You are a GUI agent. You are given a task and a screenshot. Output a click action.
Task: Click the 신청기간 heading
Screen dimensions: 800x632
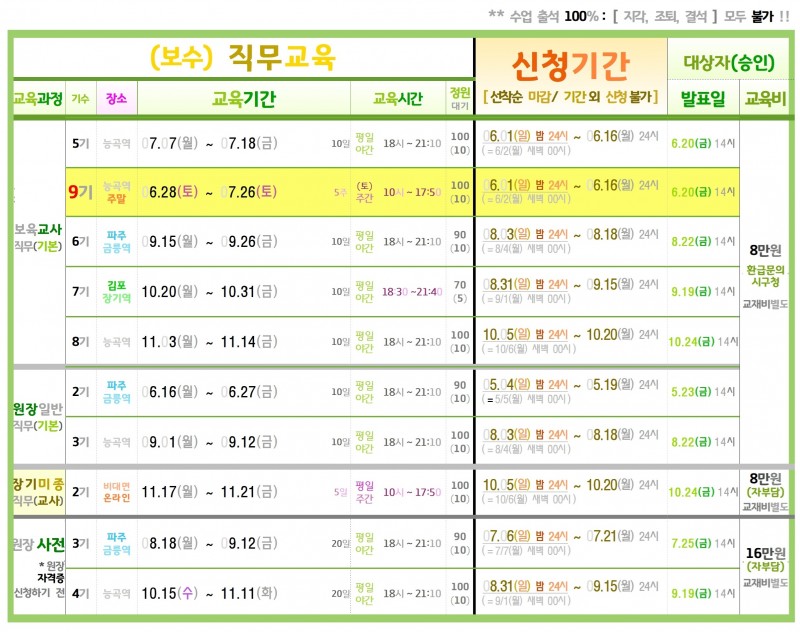[x=570, y=66]
